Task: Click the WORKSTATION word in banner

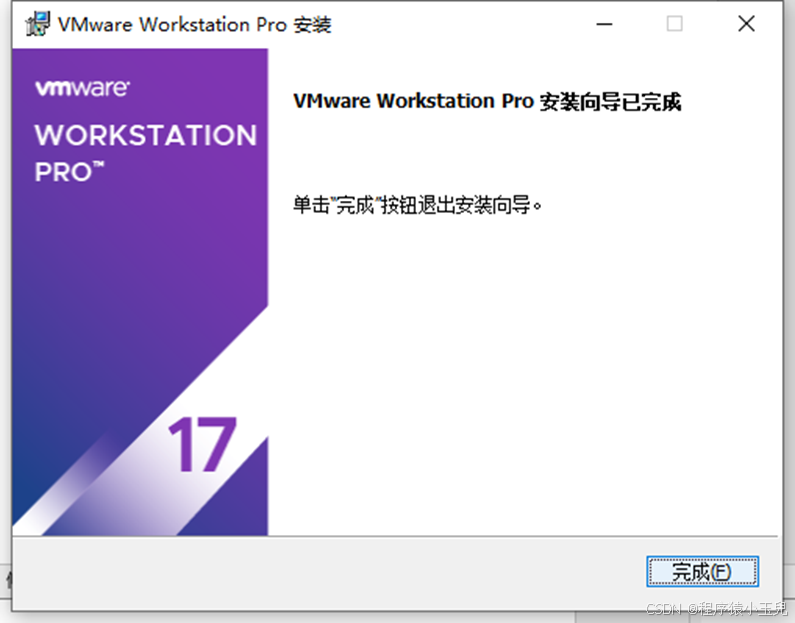Action: point(146,135)
